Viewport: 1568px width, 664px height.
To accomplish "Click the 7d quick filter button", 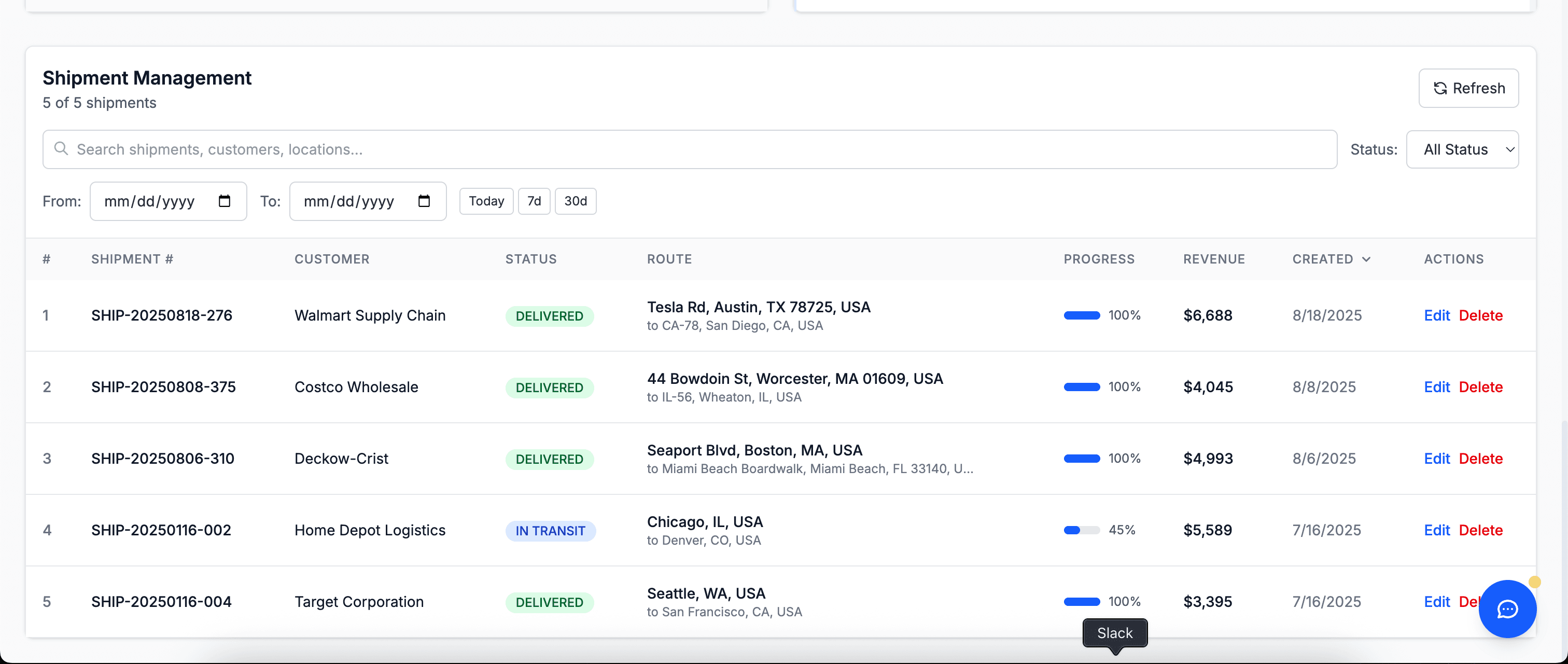I will coord(534,201).
